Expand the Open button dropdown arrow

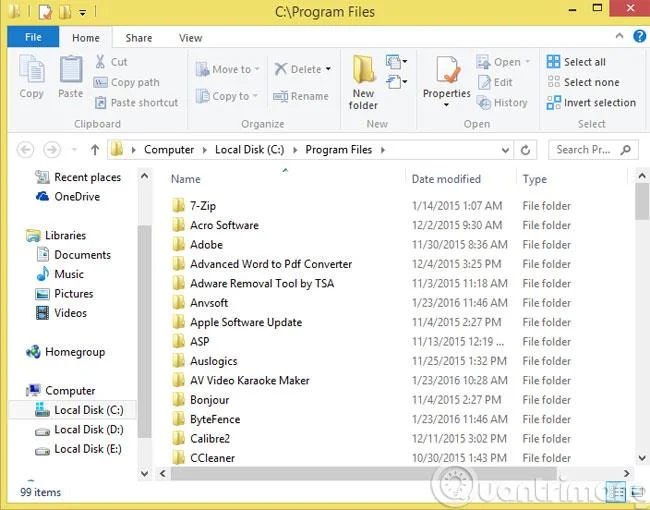pyautogui.click(x=528, y=62)
